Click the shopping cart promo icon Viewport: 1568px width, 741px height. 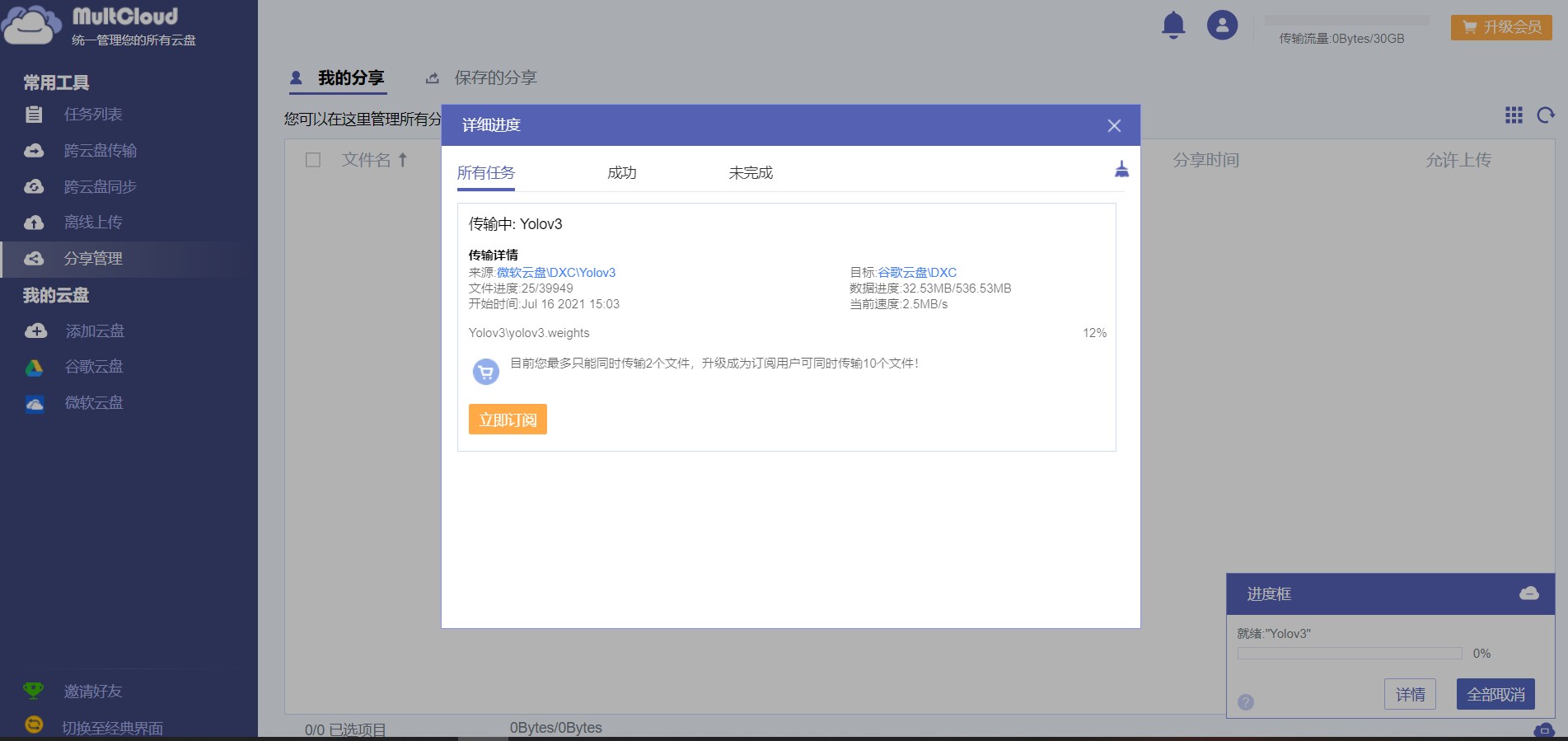coord(486,373)
